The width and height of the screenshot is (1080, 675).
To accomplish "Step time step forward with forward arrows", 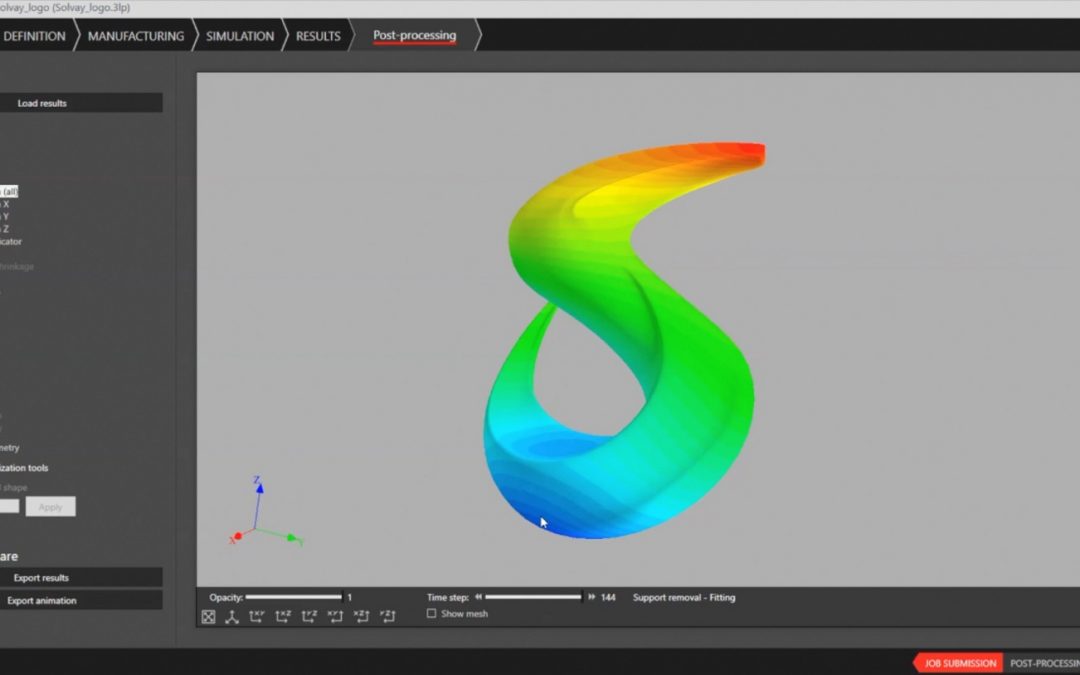I will coord(592,597).
